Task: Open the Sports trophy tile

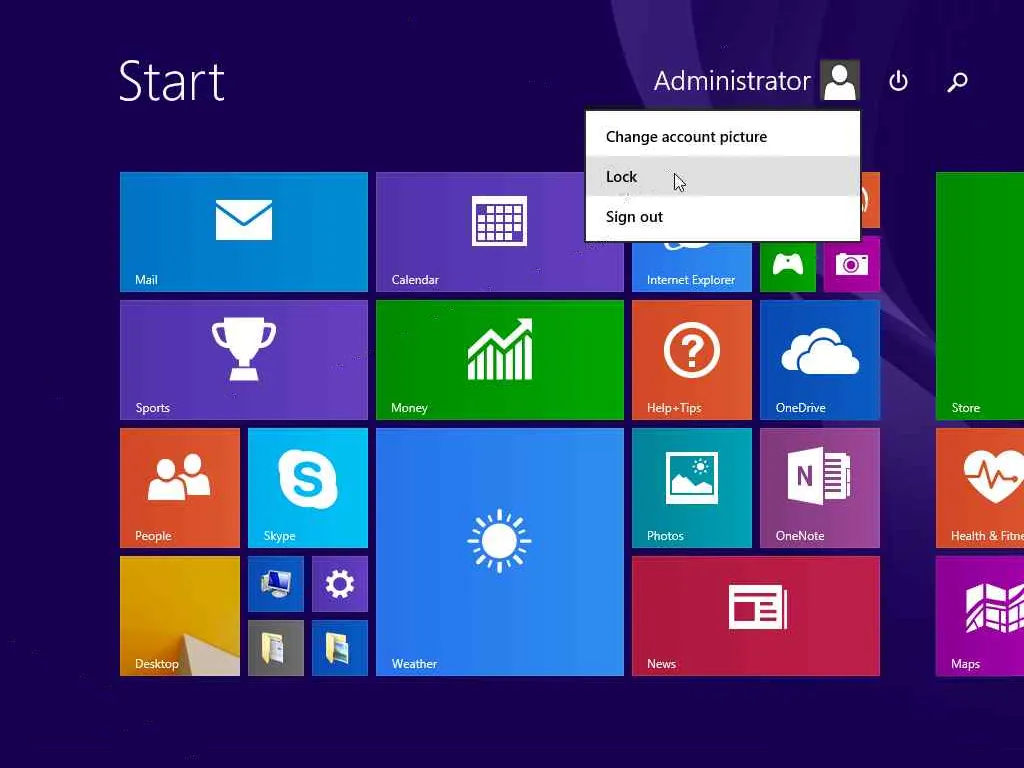Action: tap(244, 360)
